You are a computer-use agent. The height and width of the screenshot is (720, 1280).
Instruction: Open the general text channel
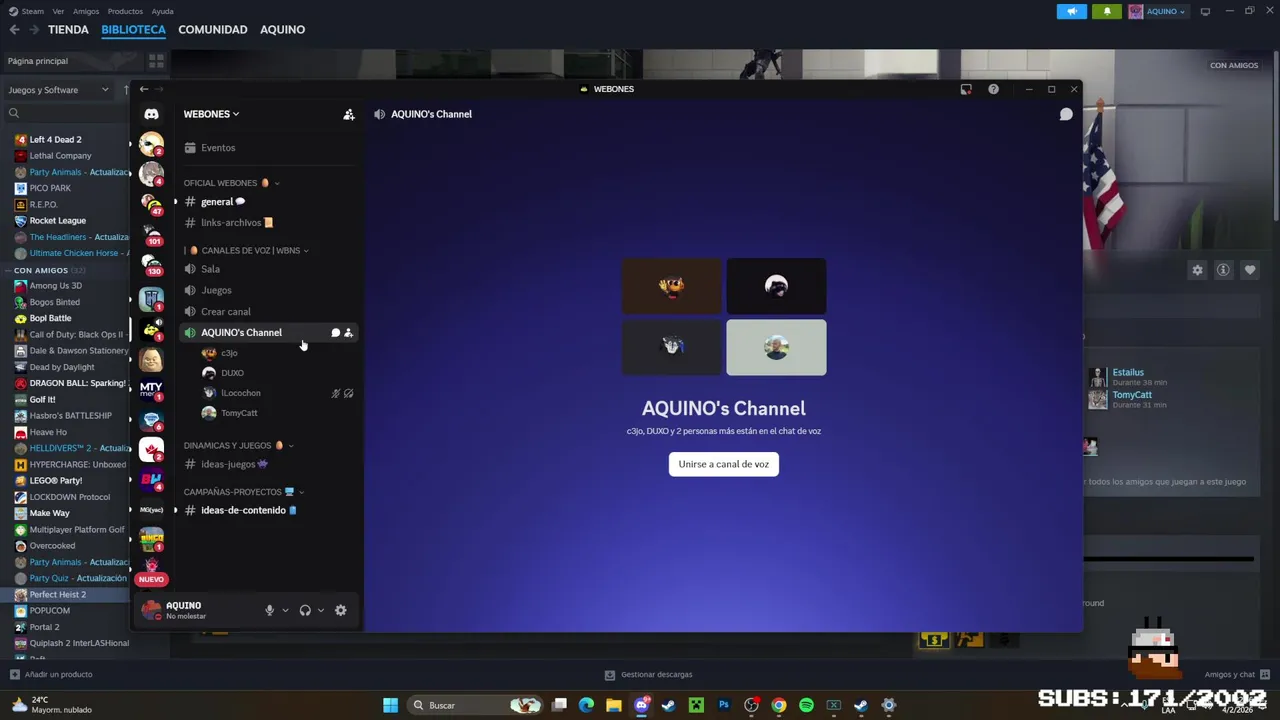[268, 202]
